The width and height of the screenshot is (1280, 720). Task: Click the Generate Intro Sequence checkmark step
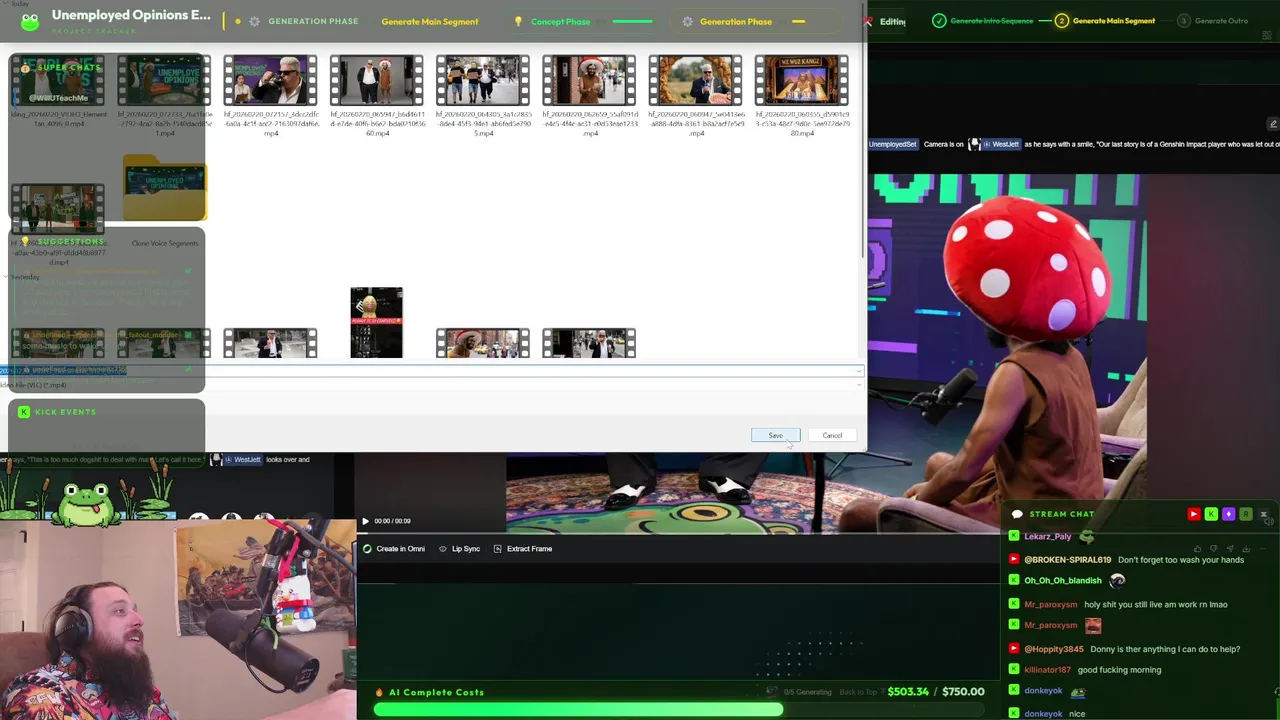939,21
